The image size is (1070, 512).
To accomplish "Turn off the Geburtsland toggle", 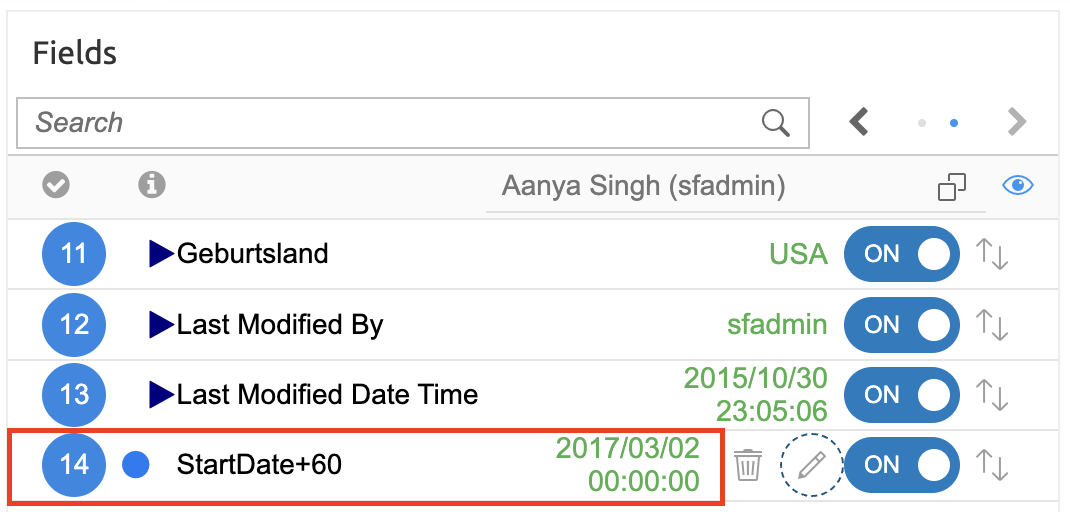I will coord(901,254).
